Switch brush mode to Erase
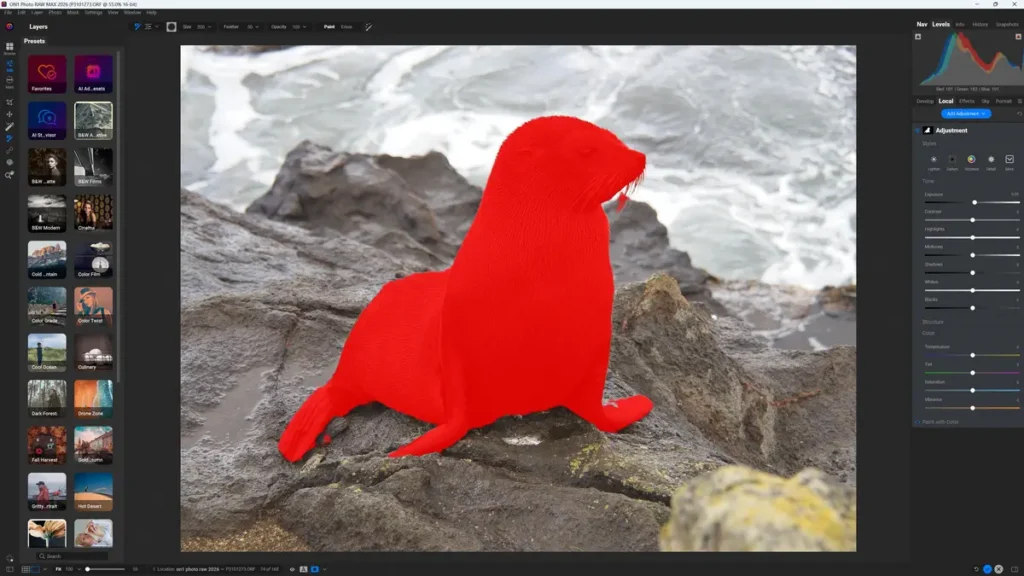The width and height of the screenshot is (1024, 576). point(346,27)
